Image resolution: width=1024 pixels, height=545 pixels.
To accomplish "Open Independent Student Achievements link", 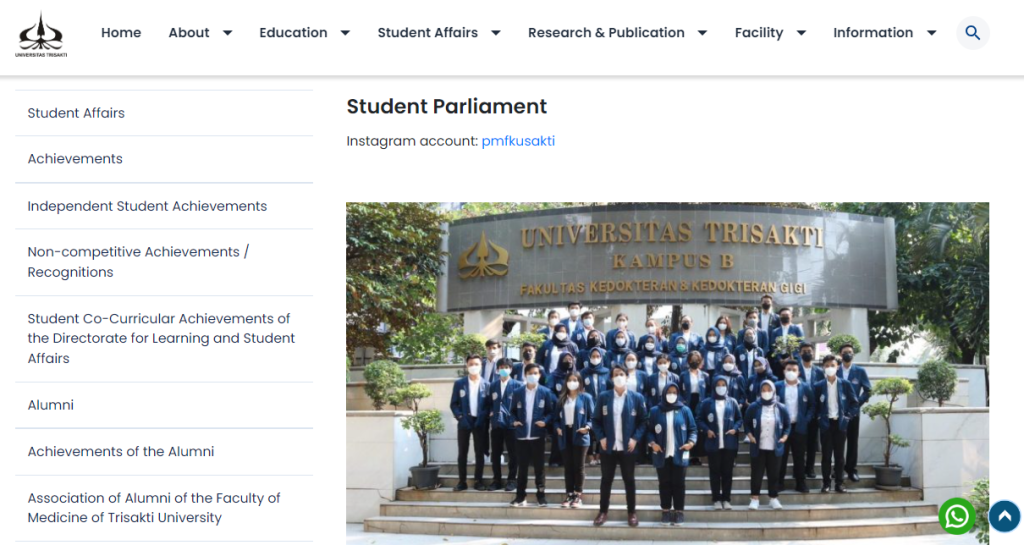I will (x=164, y=206).
